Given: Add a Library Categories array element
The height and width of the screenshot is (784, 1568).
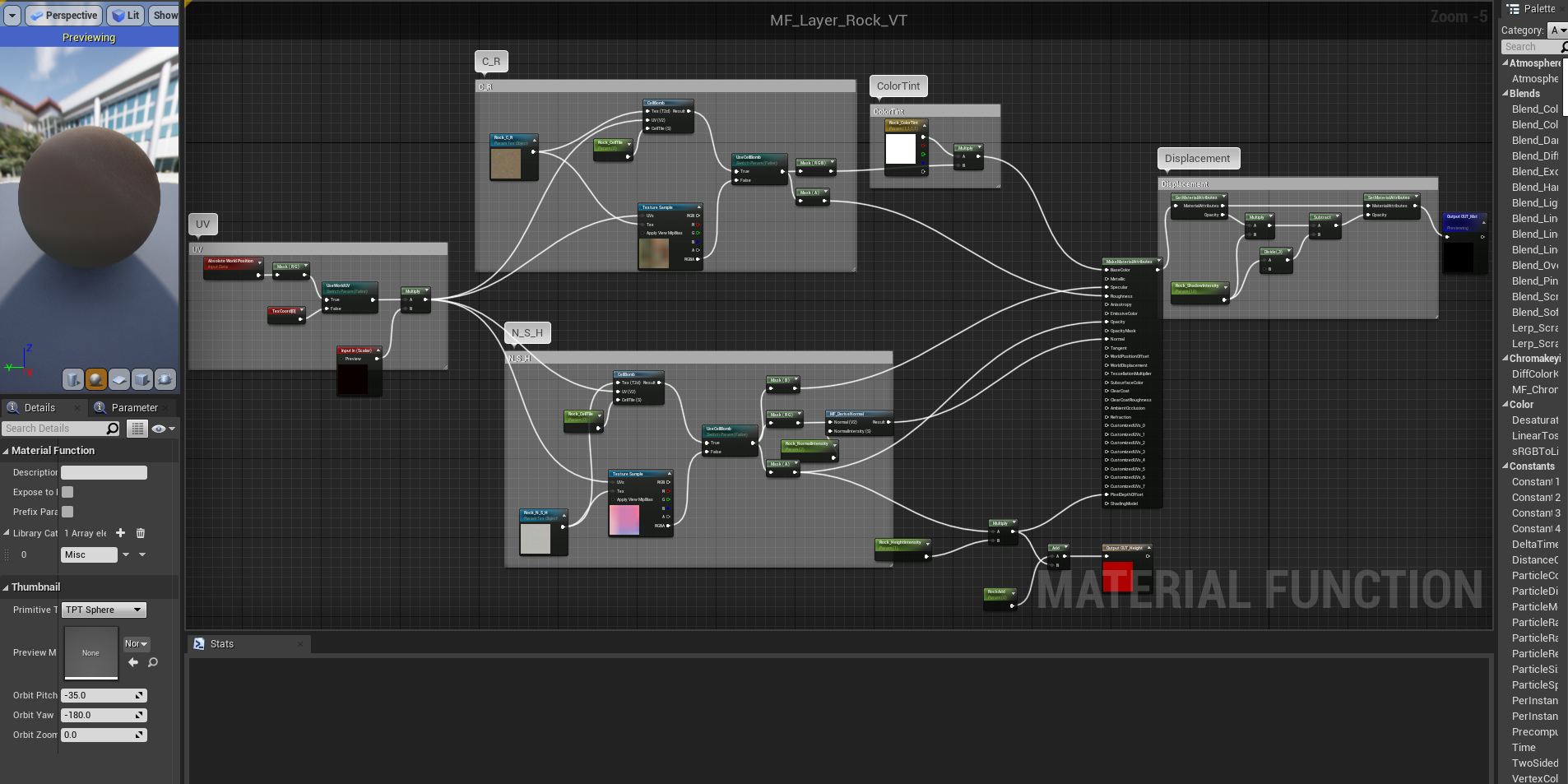Looking at the screenshot, I should tap(121, 533).
